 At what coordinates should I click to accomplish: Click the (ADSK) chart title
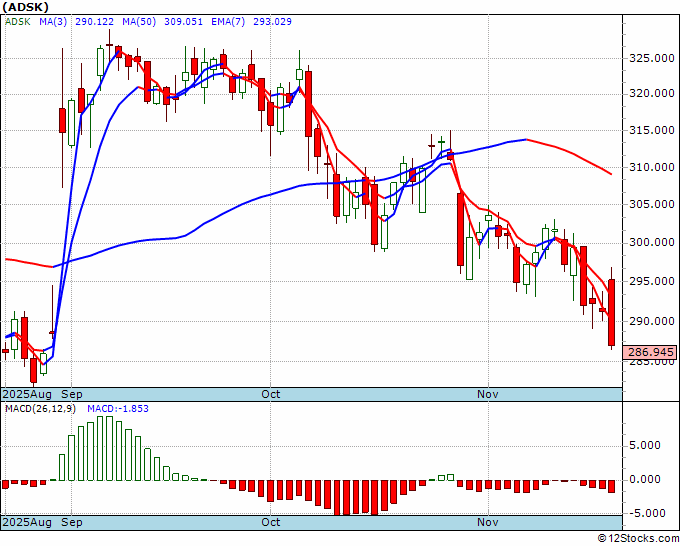point(25,7)
